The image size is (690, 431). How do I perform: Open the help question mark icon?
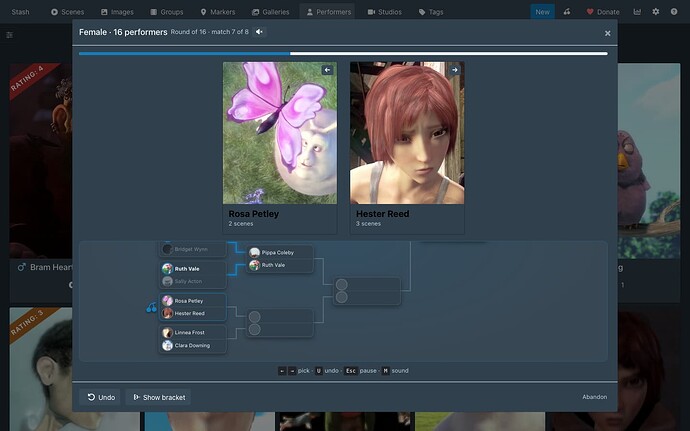[x=674, y=12]
